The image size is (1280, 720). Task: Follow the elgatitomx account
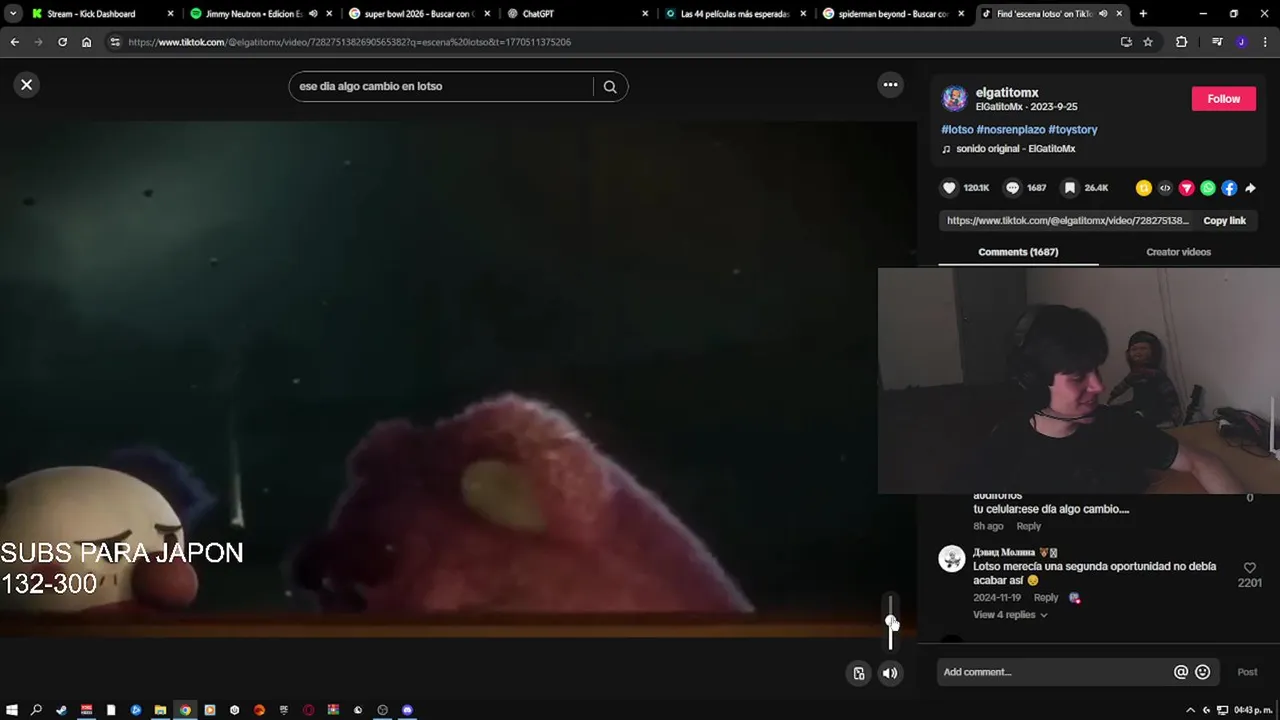click(1223, 99)
